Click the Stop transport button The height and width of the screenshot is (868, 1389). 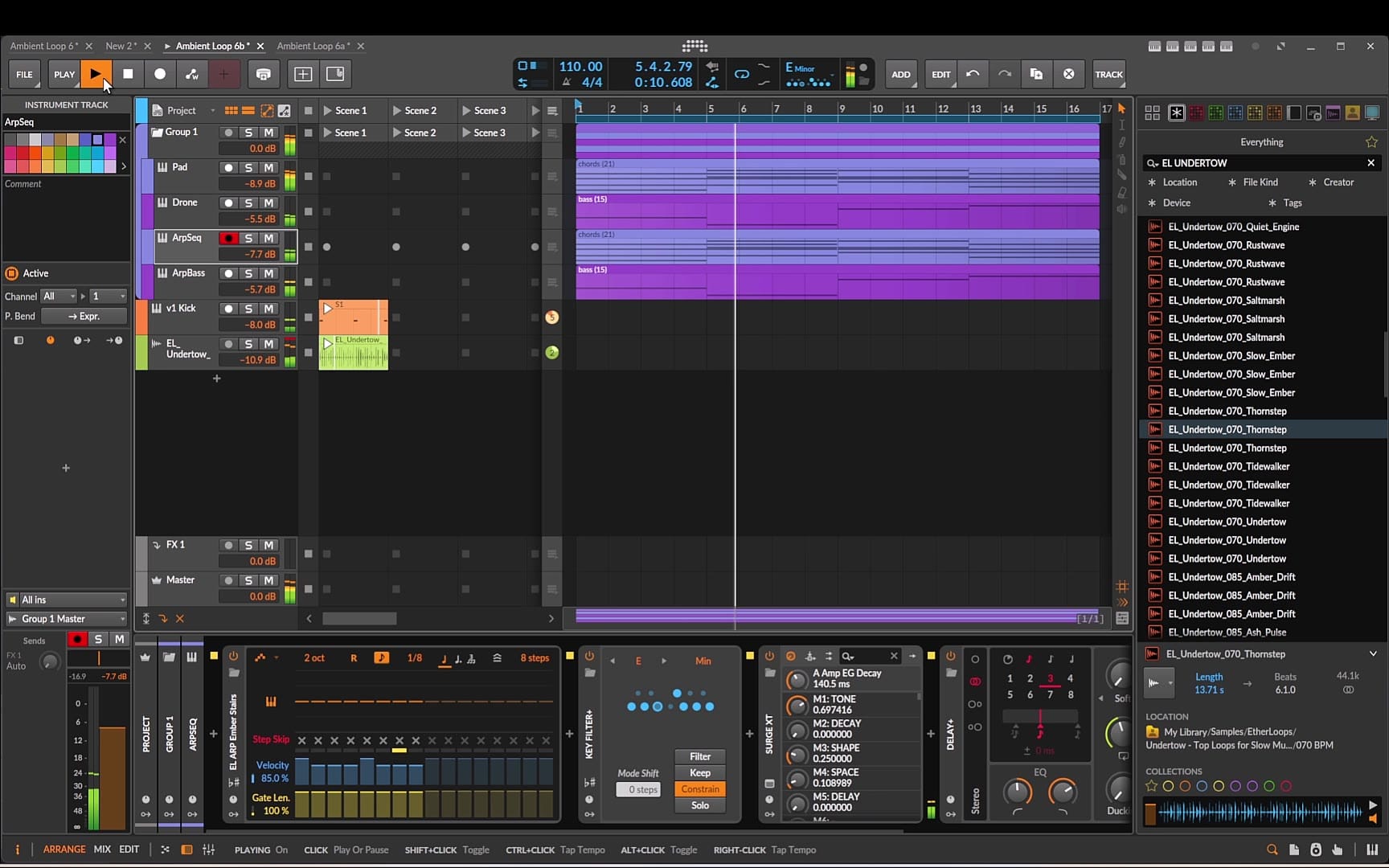point(128,74)
